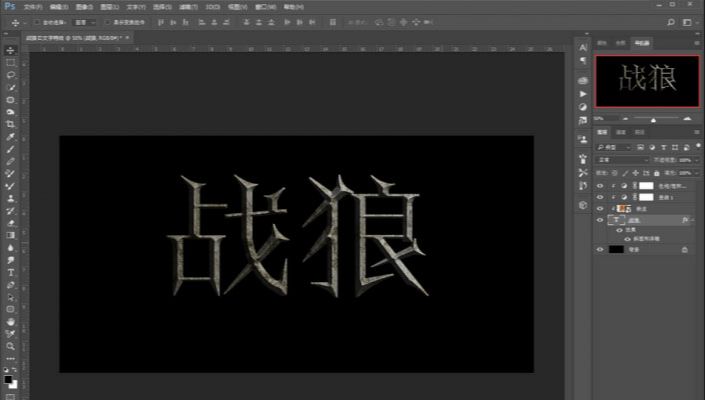Select the Eyedropper tool

tap(10, 137)
